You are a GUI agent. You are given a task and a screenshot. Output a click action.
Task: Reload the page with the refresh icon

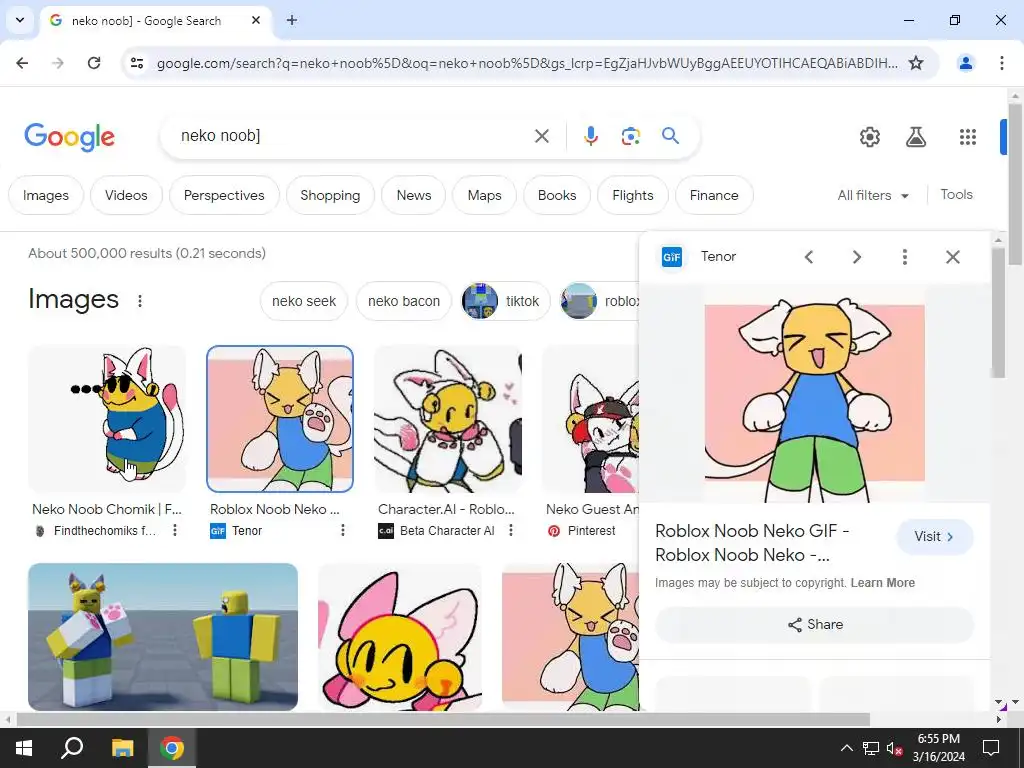tap(94, 63)
